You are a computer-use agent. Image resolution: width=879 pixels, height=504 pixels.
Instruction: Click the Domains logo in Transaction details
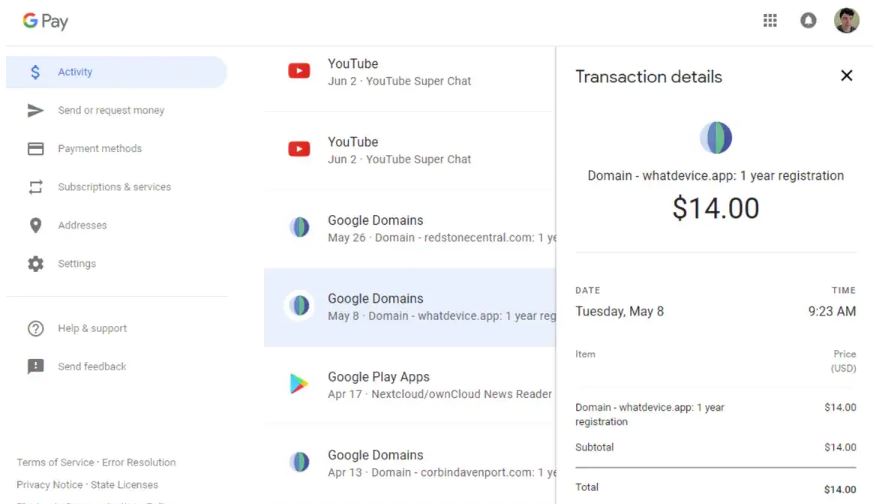click(x=716, y=138)
